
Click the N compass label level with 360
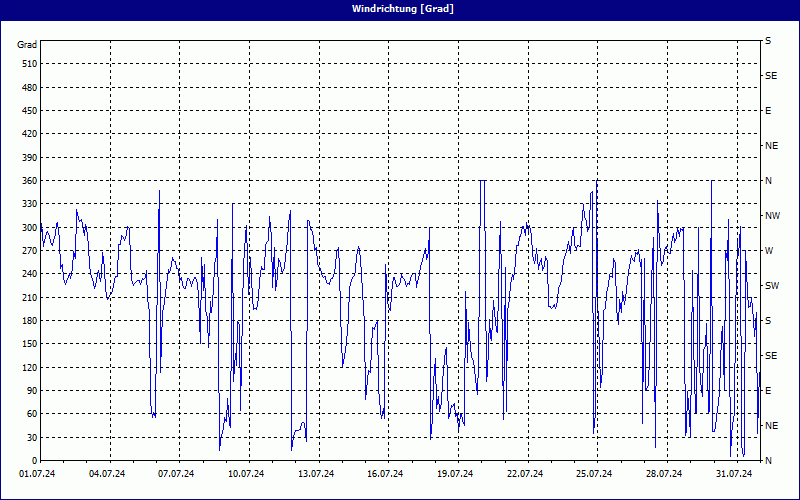tap(768, 181)
